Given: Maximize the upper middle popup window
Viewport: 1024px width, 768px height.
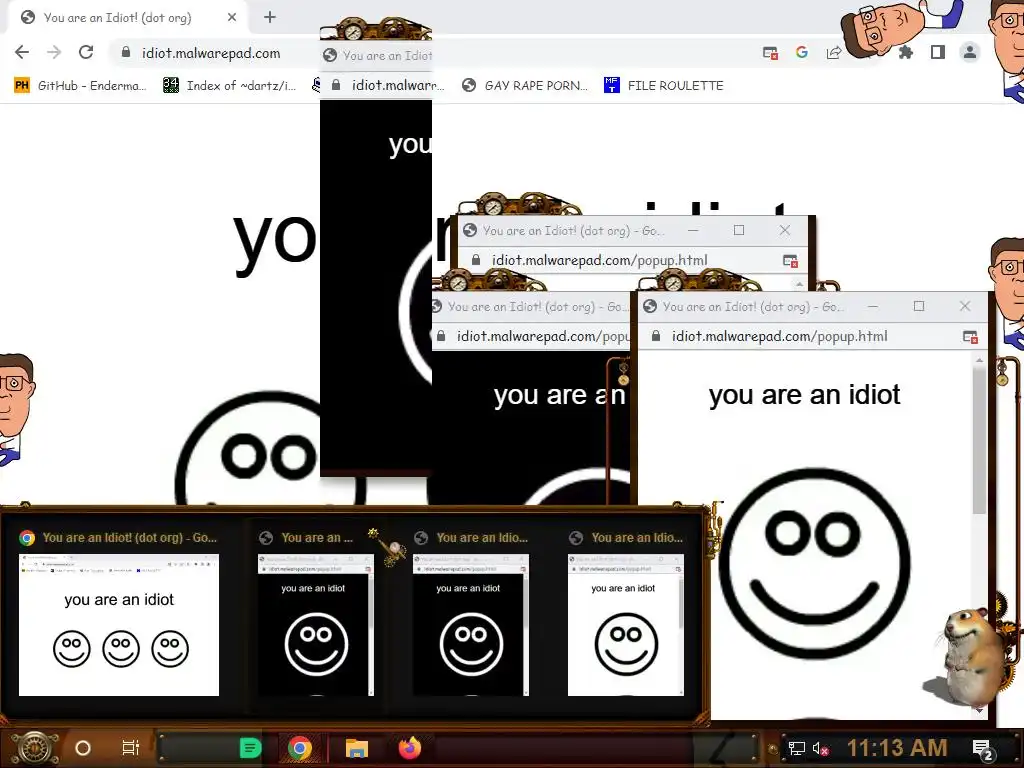Looking at the screenshot, I should 739,231.
